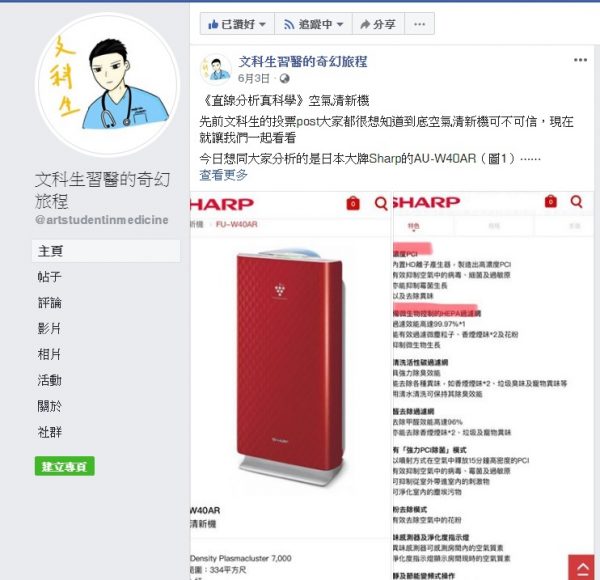Viewport: 600px width, 580px height.
Task: Select 相片 in the page sidebar
Action: tap(49, 354)
